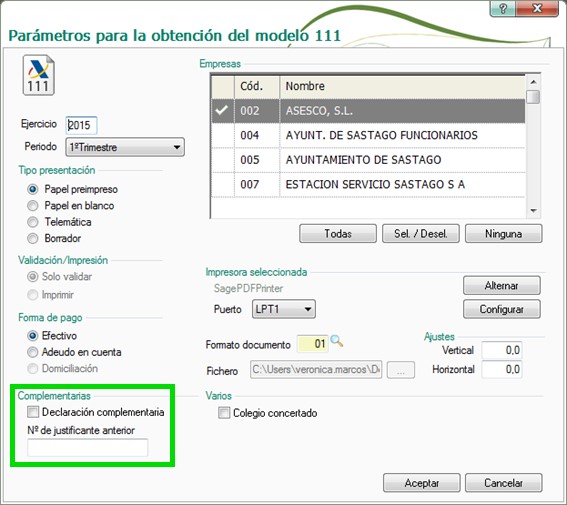Expand the Periodo dropdown
The height and width of the screenshot is (505, 567).
click(x=125, y=147)
